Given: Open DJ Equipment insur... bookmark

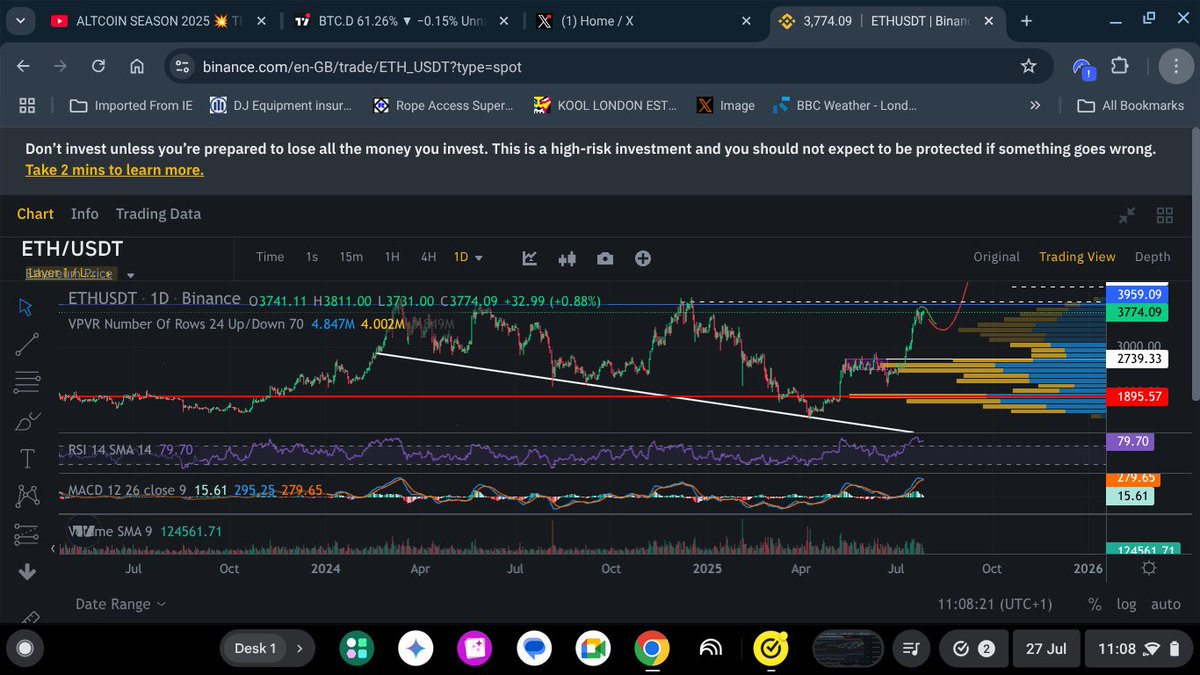Looking at the screenshot, I should pos(280,105).
